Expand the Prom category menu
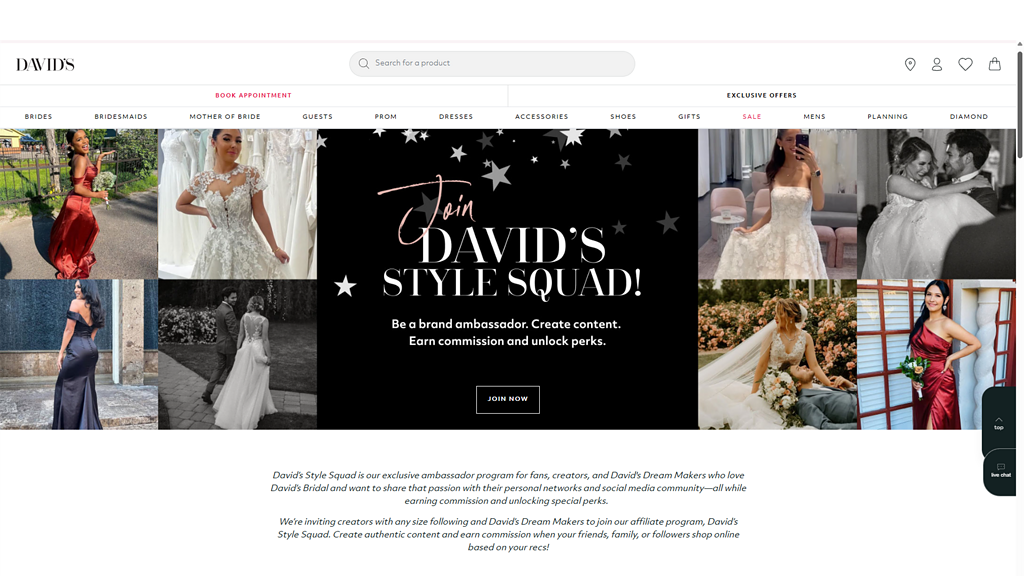 click(386, 117)
